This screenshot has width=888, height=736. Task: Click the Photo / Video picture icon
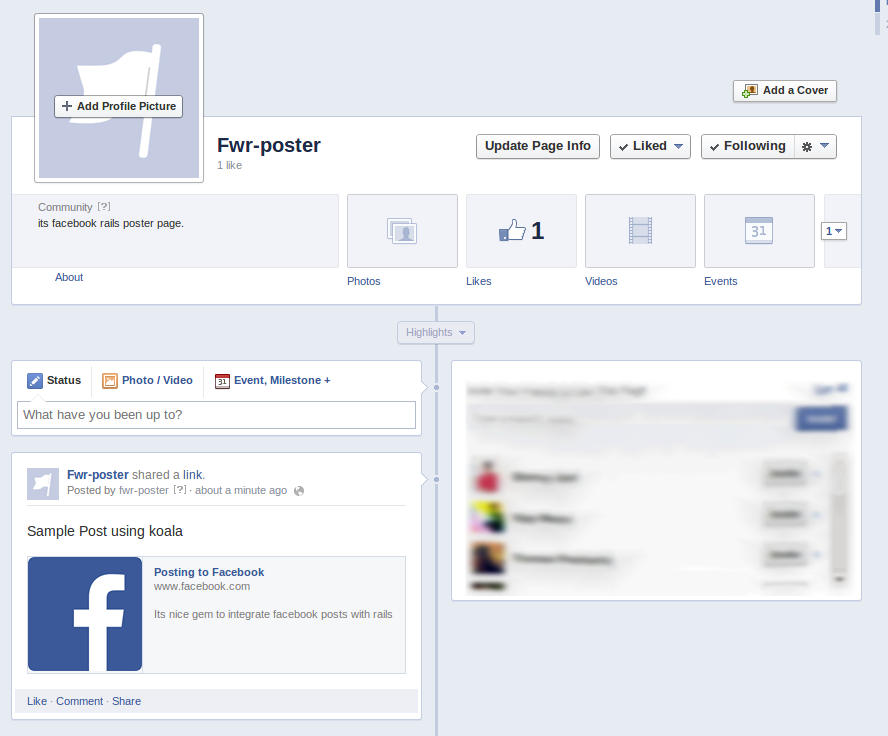(x=109, y=380)
